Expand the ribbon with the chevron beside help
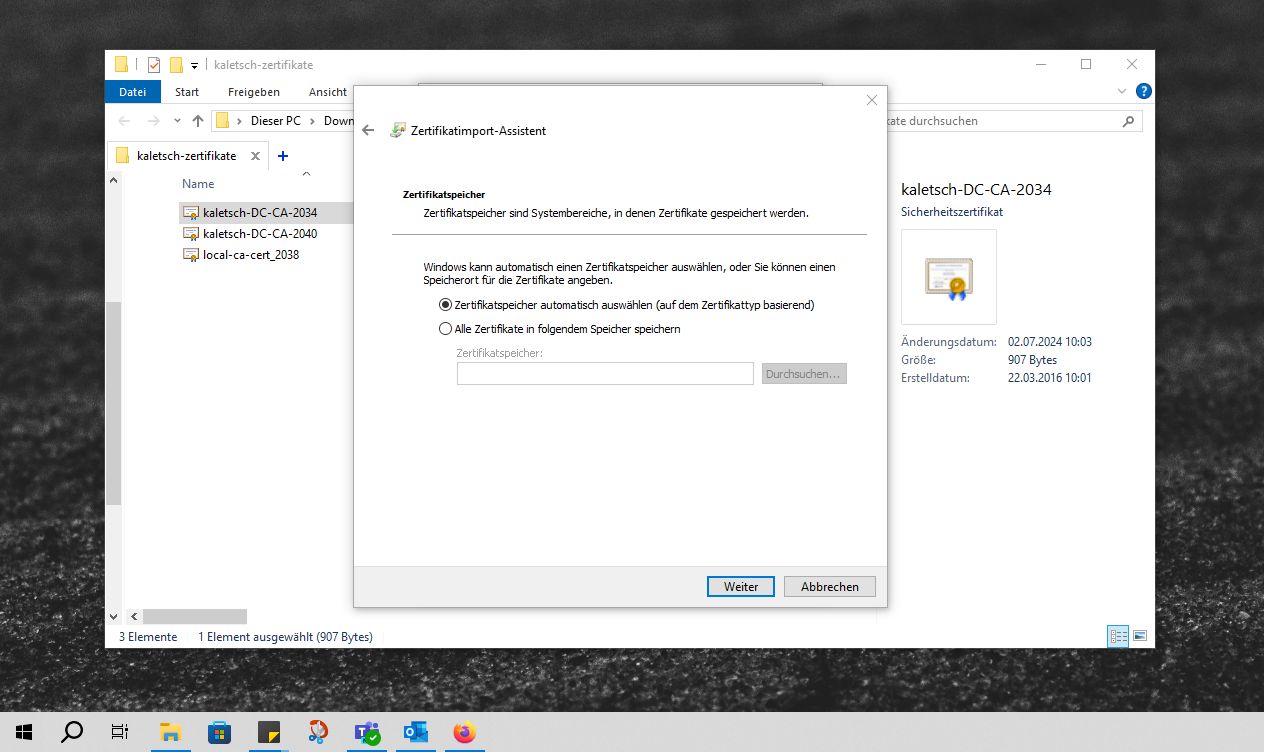 click(1121, 91)
